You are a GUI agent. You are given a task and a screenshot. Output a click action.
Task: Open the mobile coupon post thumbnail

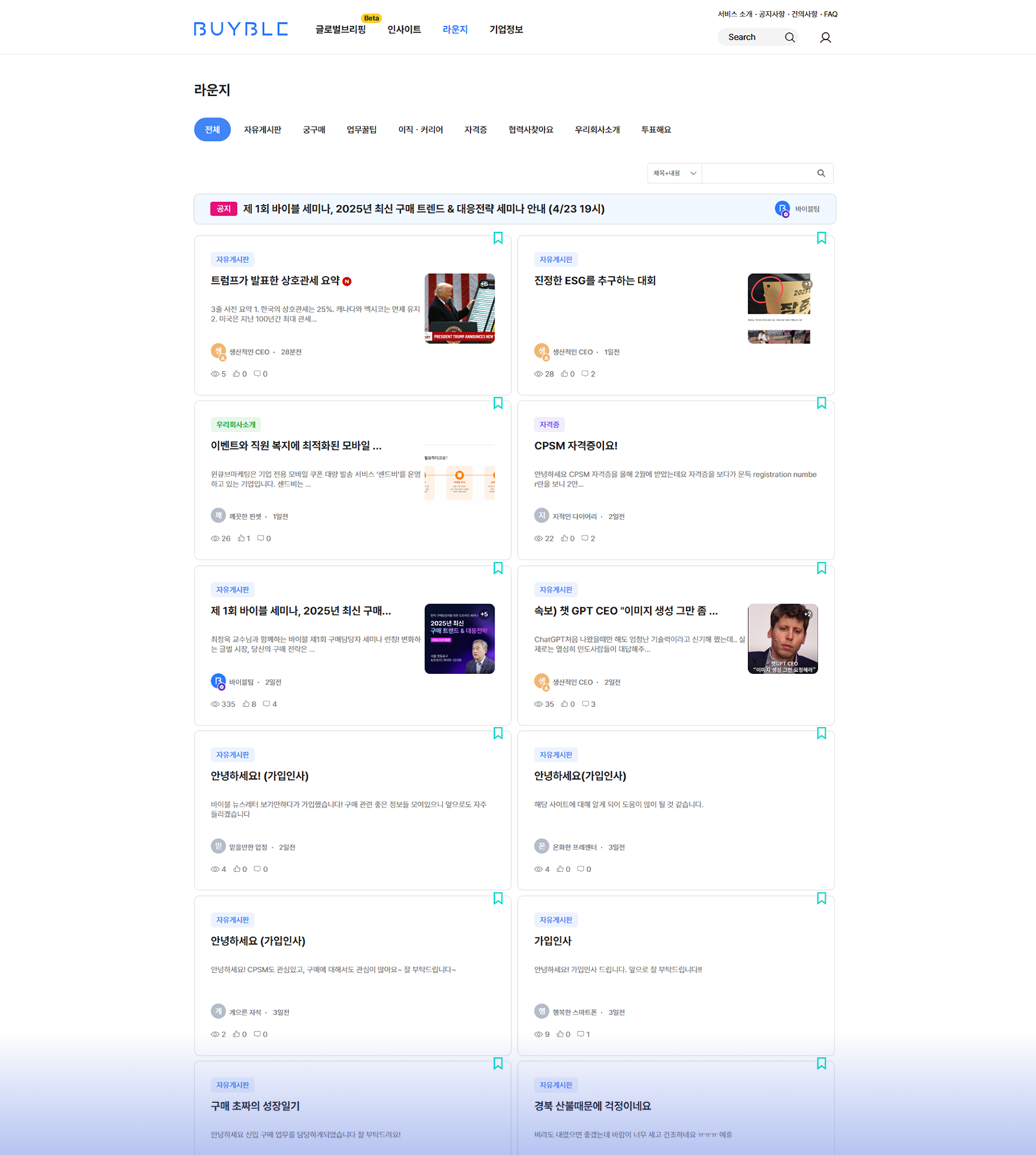tap(460, 473)
